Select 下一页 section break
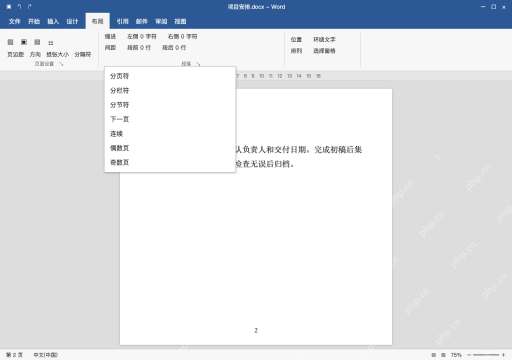 [x=170, y=119]
